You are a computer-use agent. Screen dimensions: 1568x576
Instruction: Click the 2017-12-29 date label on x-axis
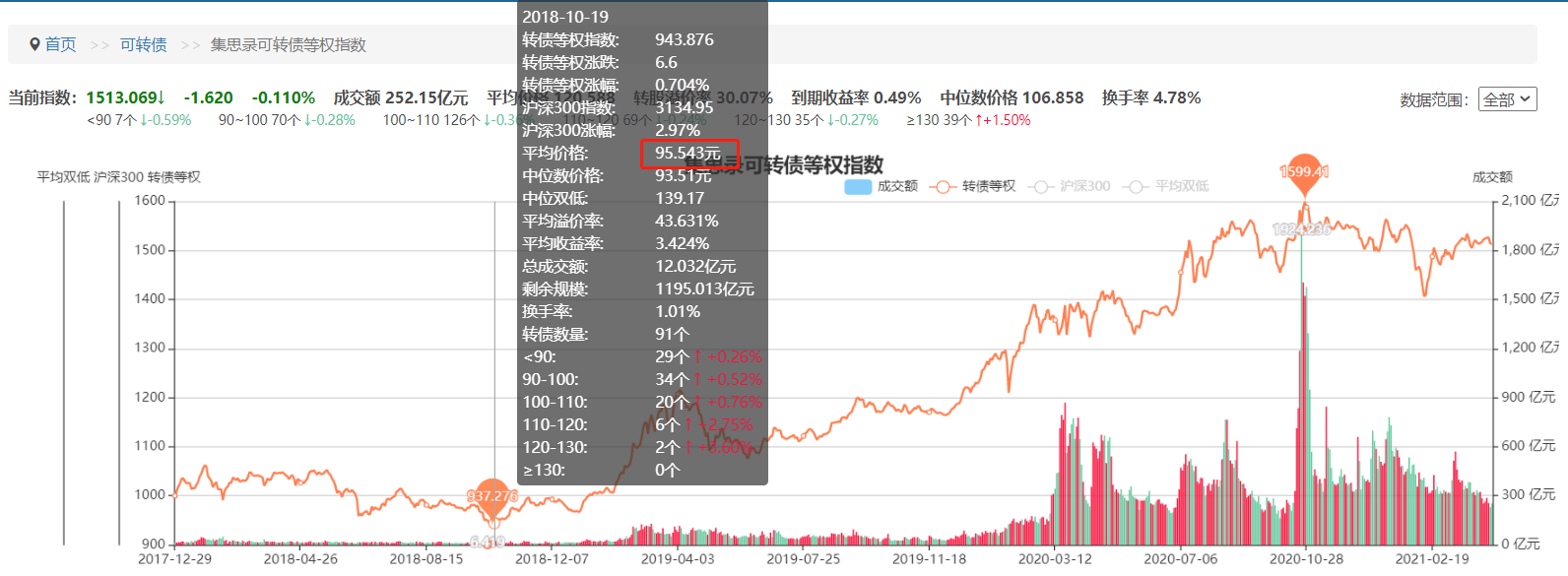coord(174,558)
